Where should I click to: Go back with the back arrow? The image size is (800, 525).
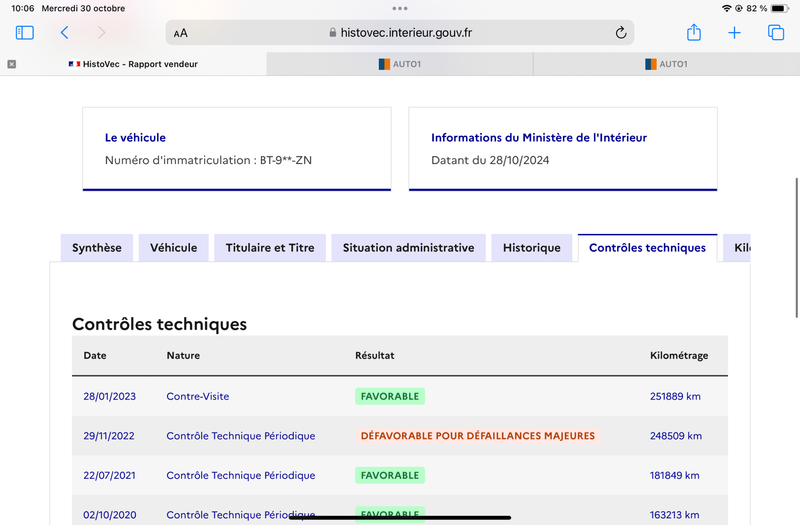[x=64, y=33]
